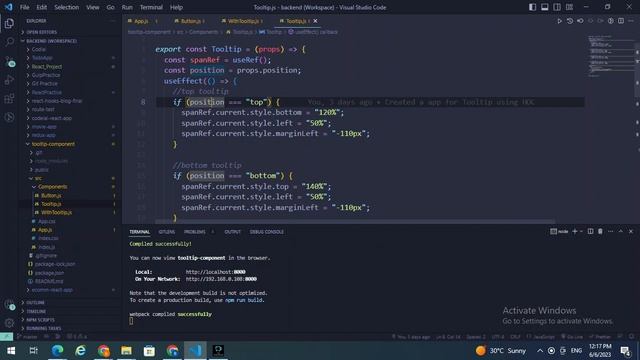Open Source Control view in activity bar
640x360 pixels.
10,61
